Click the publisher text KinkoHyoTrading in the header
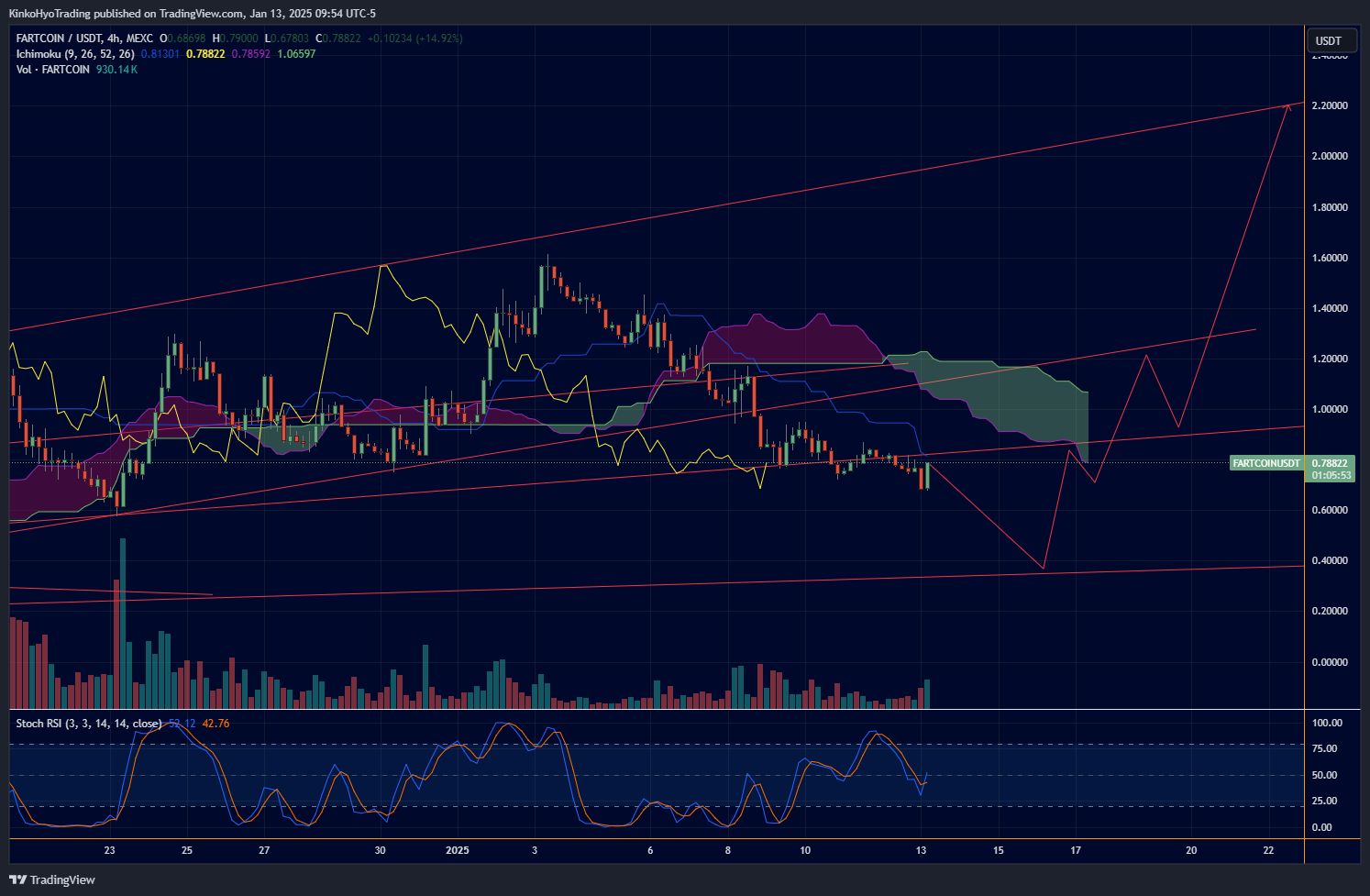This screenshot has width=1370, height=896. coord(50,14)
